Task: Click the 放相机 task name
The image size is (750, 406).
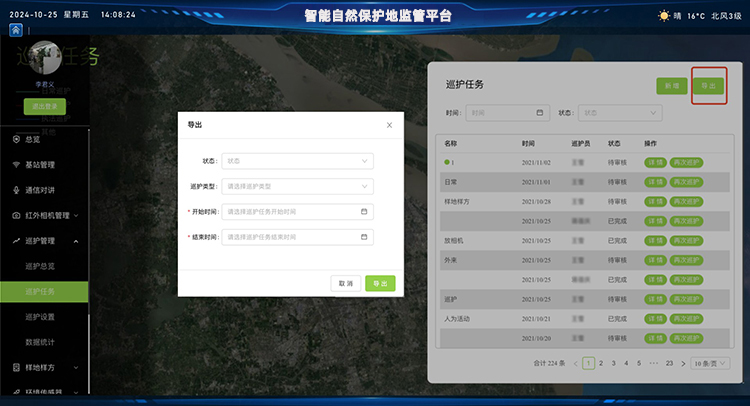Action: pyautogui.click(x=453, y=241)
